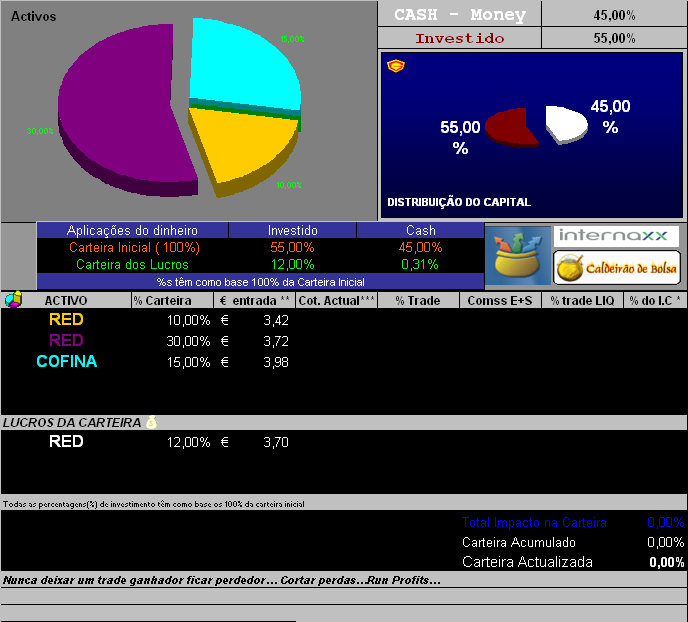Screen dimensions: 688x622
Task: Click the orange 45,00% Cash value
Action: pyautogui.click(x=420, y=247)
